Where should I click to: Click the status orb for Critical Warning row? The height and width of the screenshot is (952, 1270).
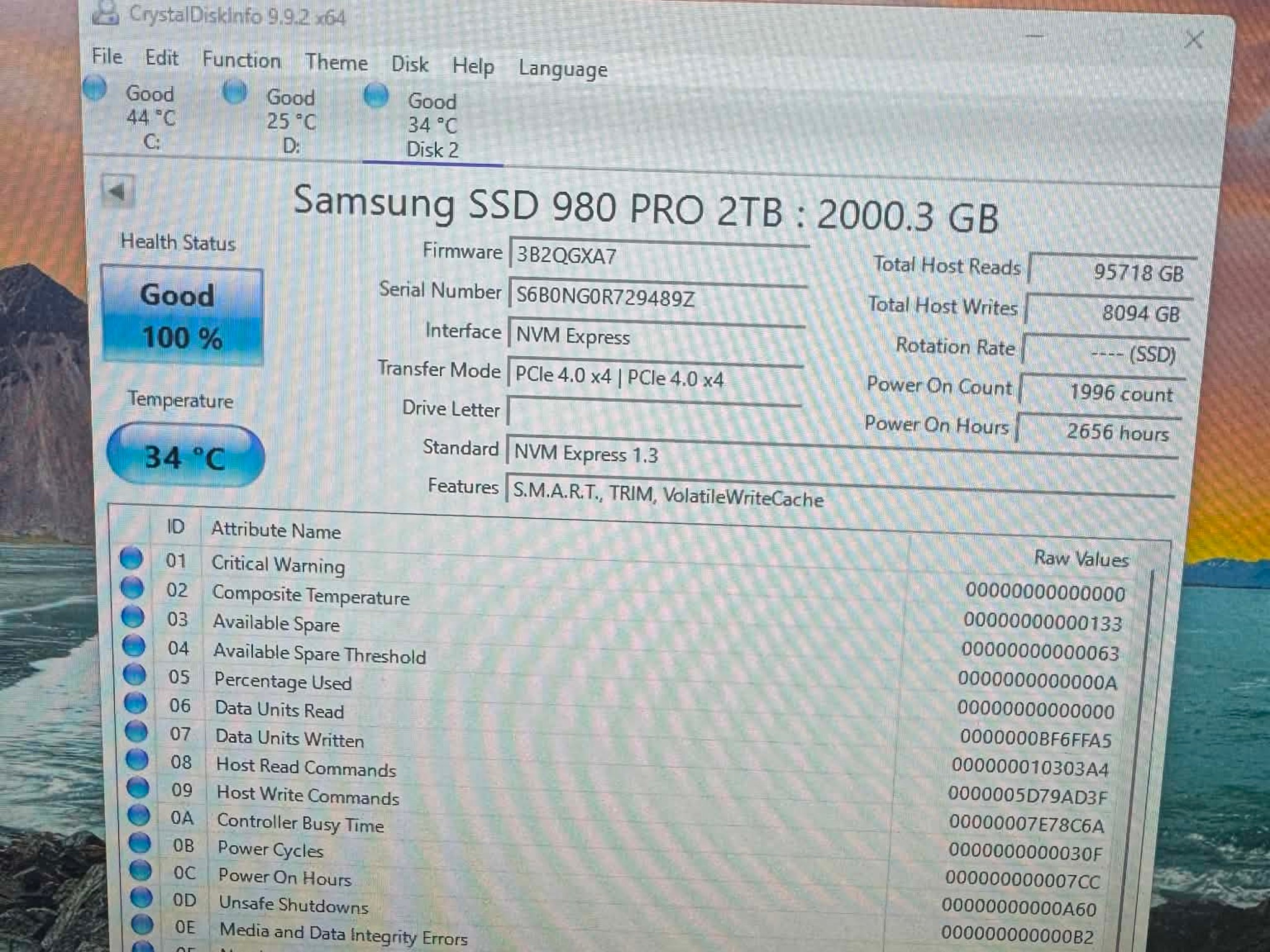[x=131, y=557]
